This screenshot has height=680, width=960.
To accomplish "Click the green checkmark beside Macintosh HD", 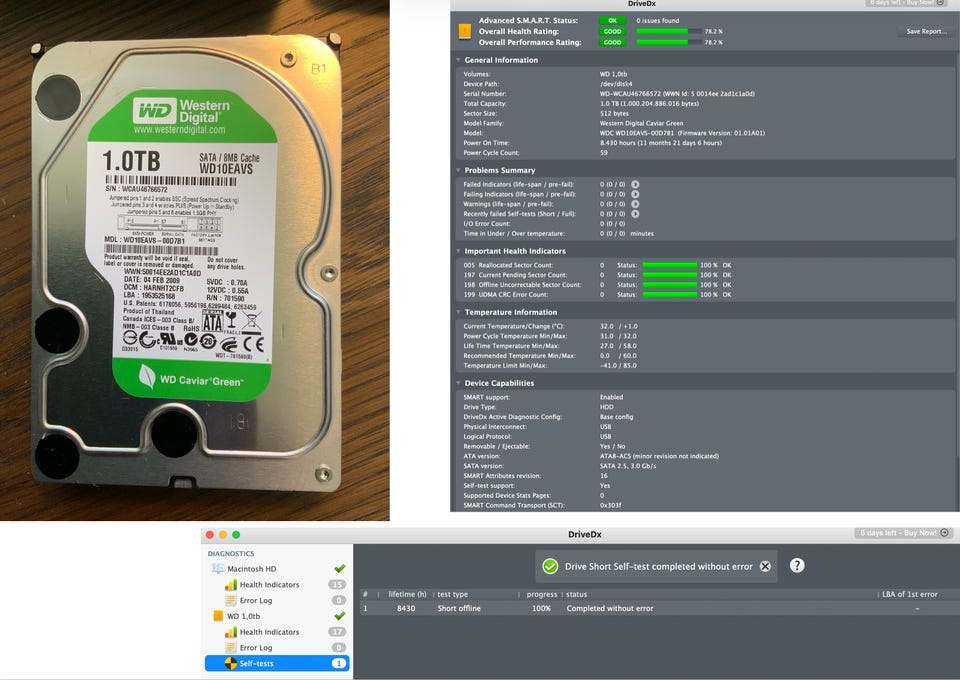I will coord(340,569).
